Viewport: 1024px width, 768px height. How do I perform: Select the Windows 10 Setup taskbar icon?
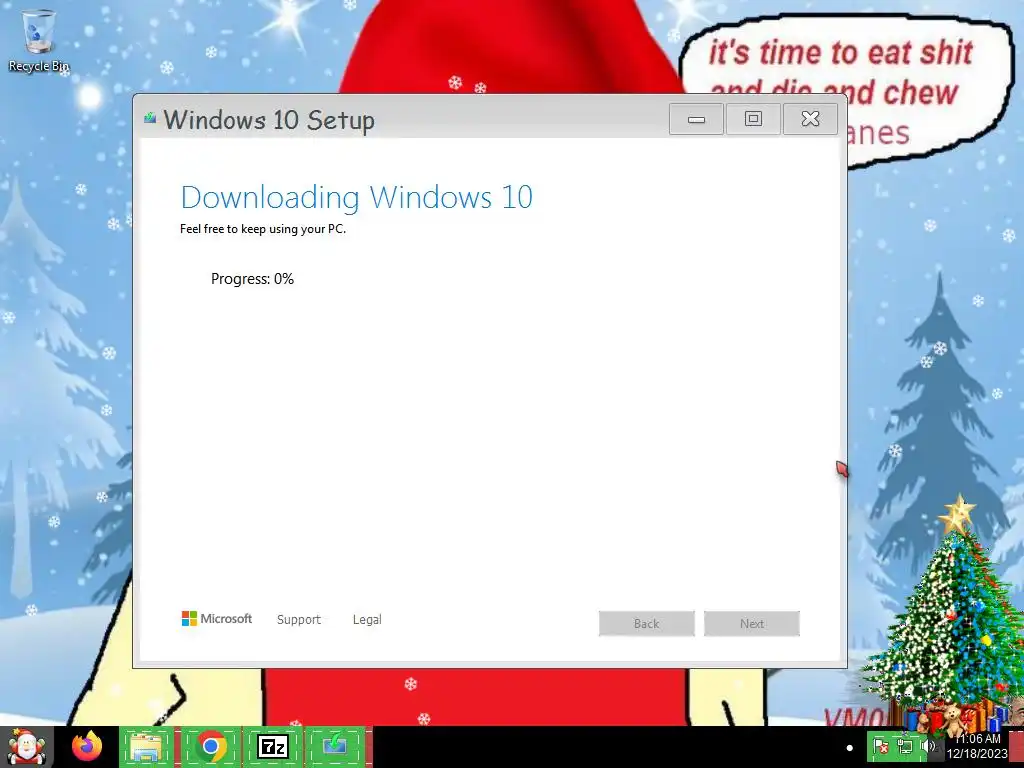tap(335, 747)
